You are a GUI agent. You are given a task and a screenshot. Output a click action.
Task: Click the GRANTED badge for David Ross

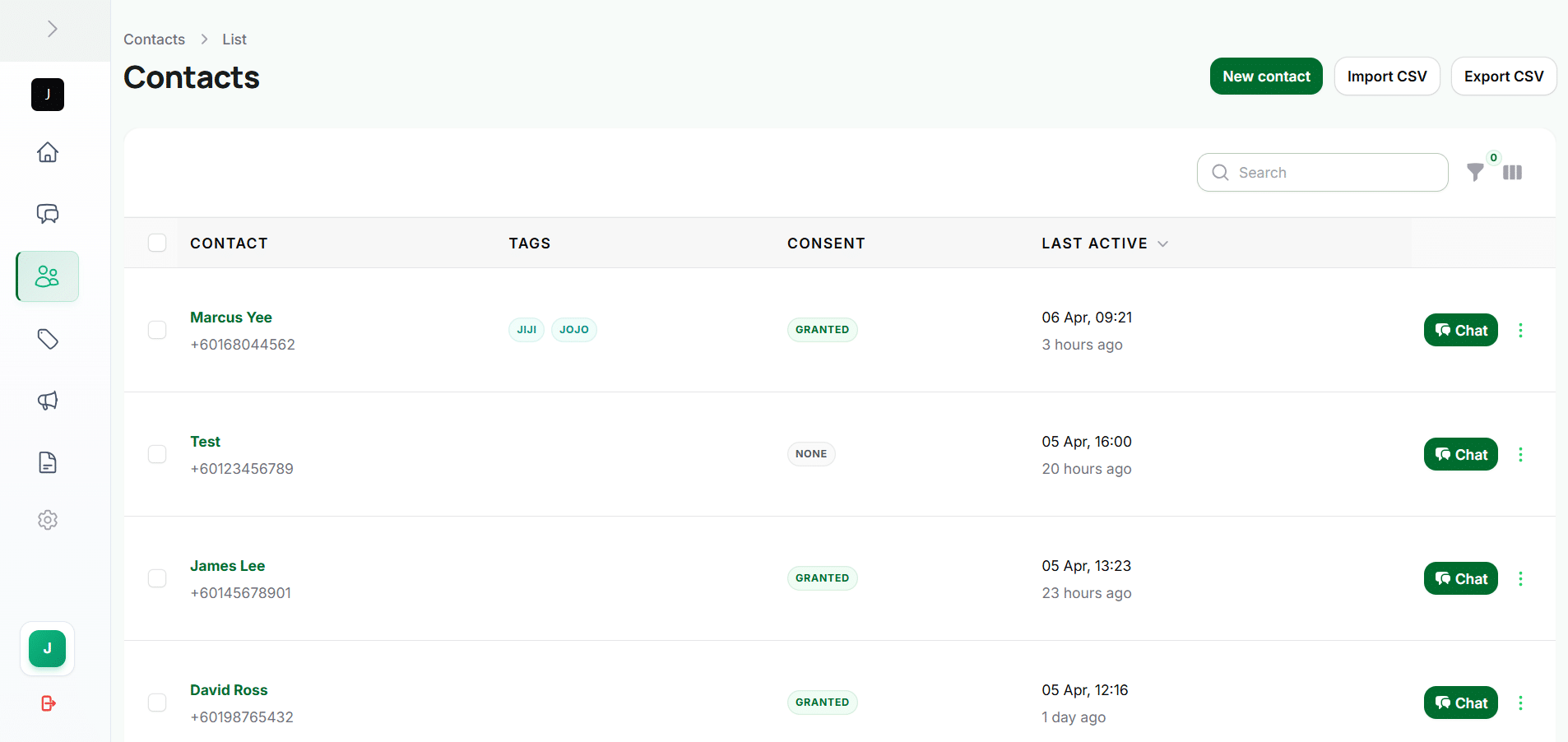(x=822, y=703)
